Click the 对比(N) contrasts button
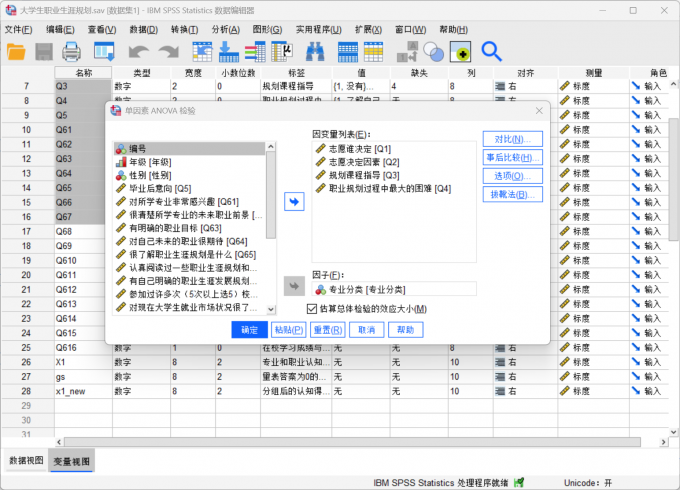The width and height of the screenshot is (680, 490). tap(512, 138)
